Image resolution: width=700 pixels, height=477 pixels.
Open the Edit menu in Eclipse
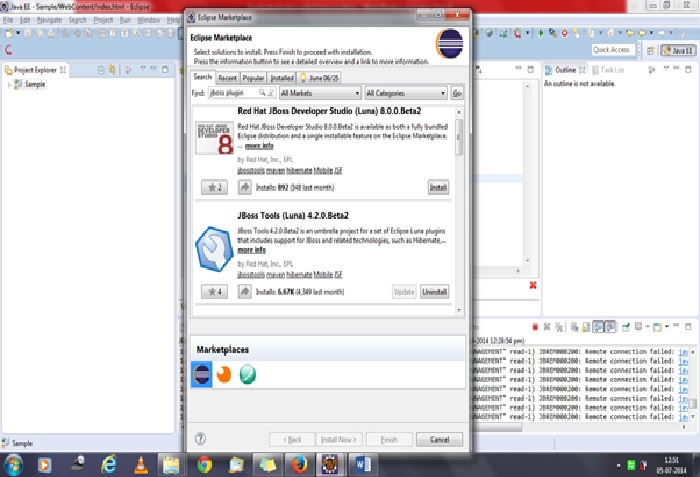pyautogui.click(x=25, y=20)
